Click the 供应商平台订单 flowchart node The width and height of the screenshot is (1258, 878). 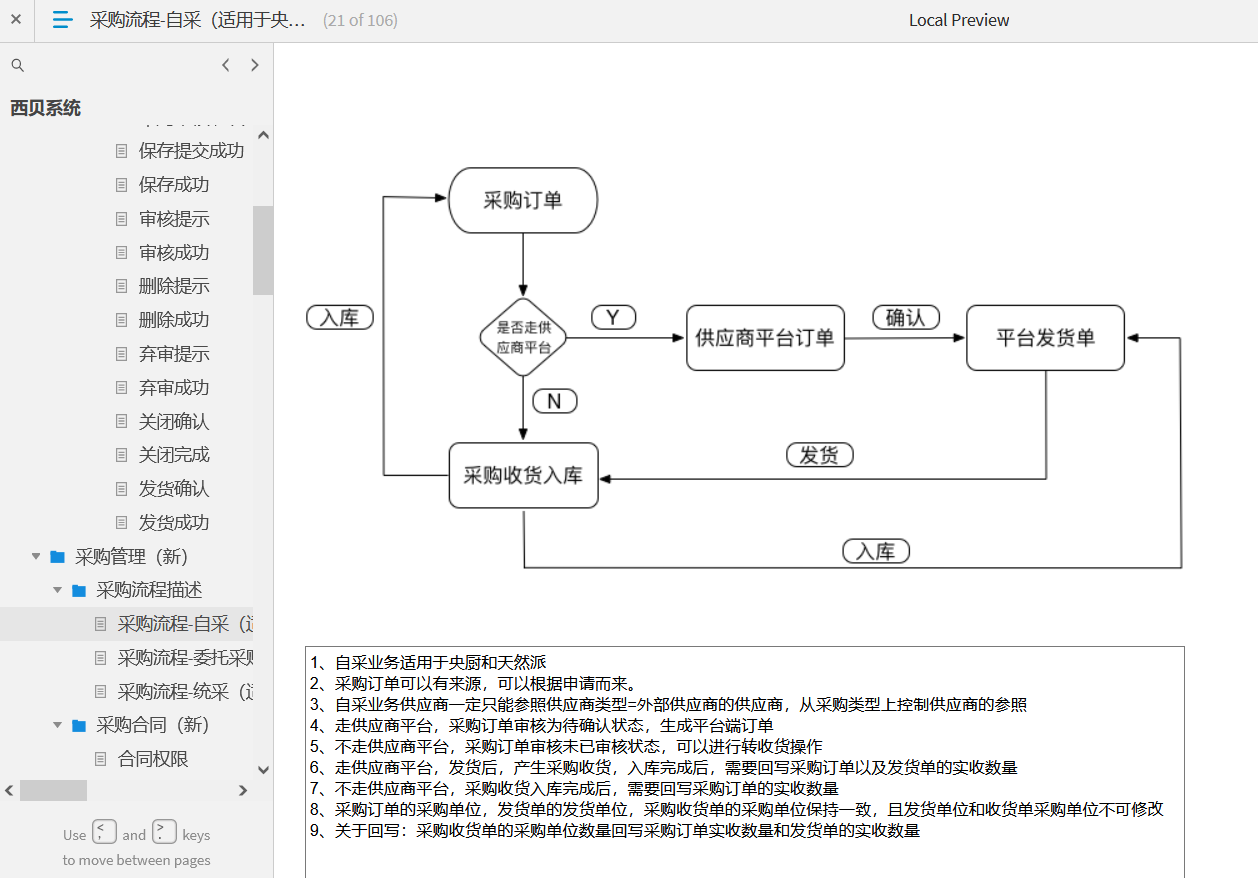point(765,338)
